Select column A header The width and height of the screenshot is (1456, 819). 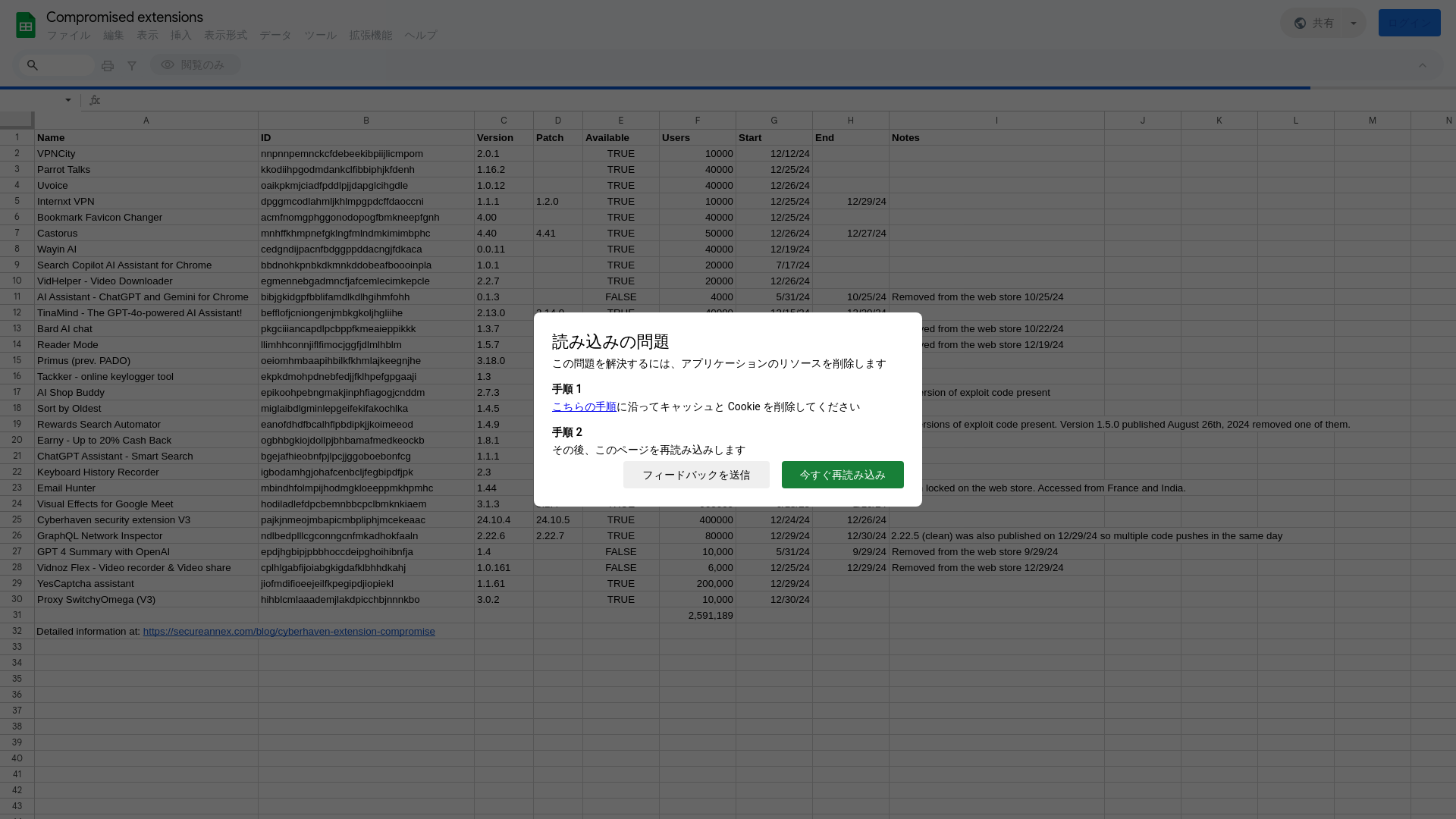146,121
